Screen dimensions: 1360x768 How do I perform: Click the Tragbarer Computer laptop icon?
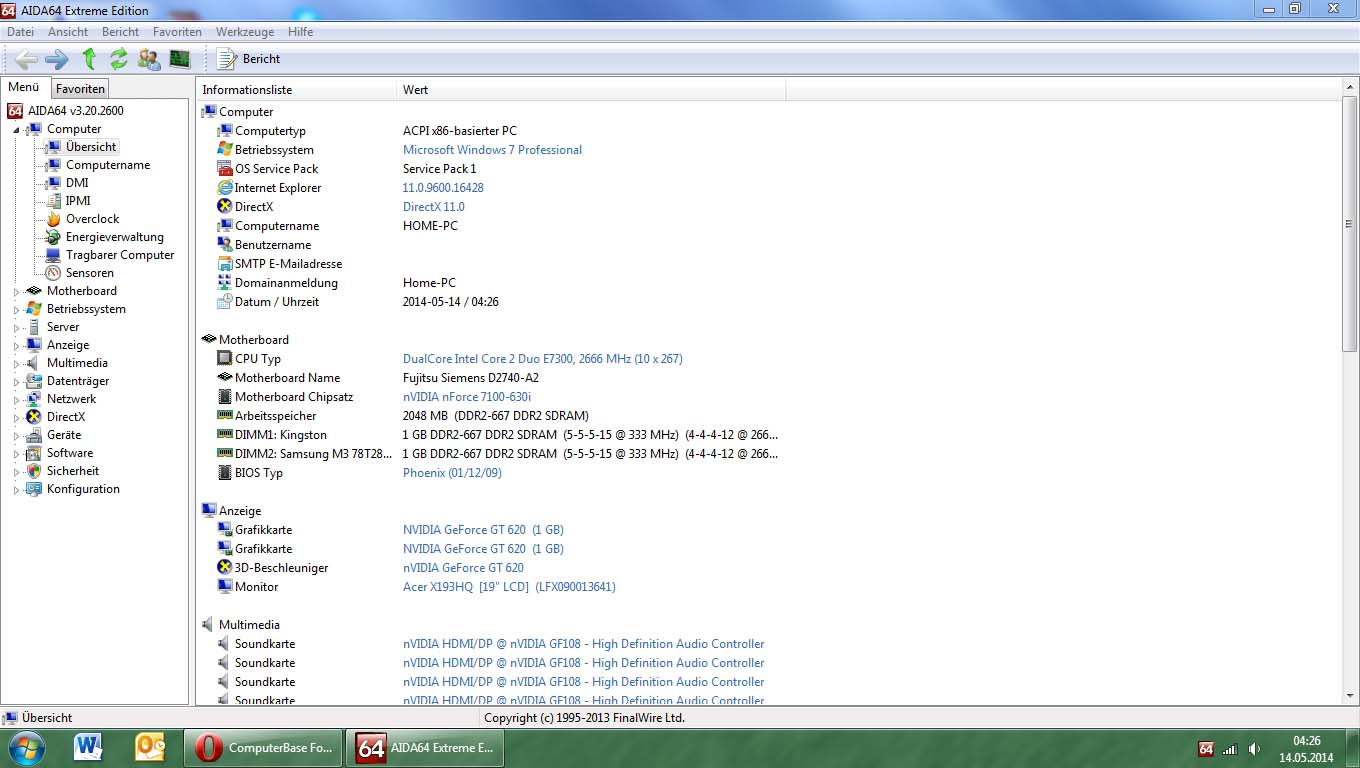click(53, 255)
